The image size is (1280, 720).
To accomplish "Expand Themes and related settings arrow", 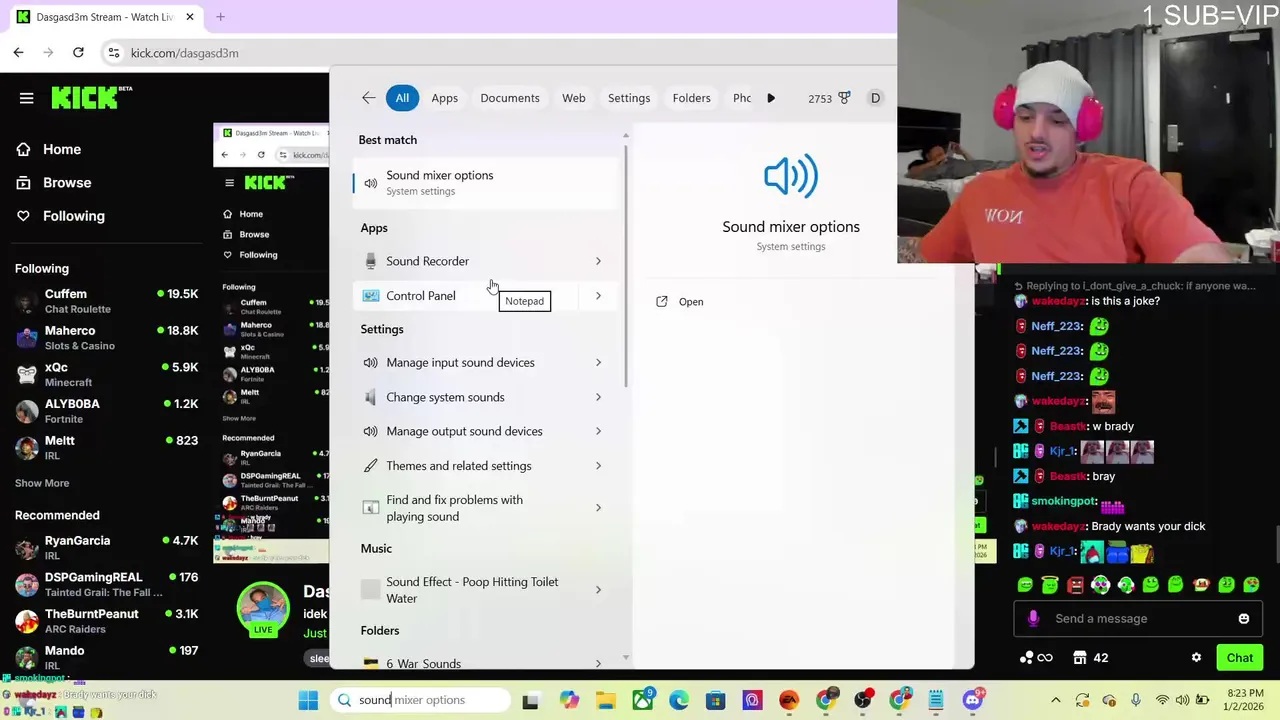I will pyautogui.click(x=598, y=465).
